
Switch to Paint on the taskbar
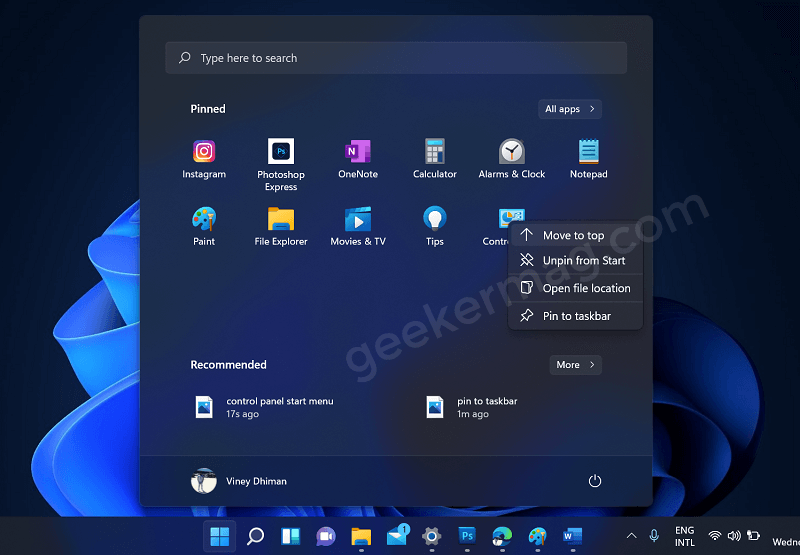coord(537,536)
